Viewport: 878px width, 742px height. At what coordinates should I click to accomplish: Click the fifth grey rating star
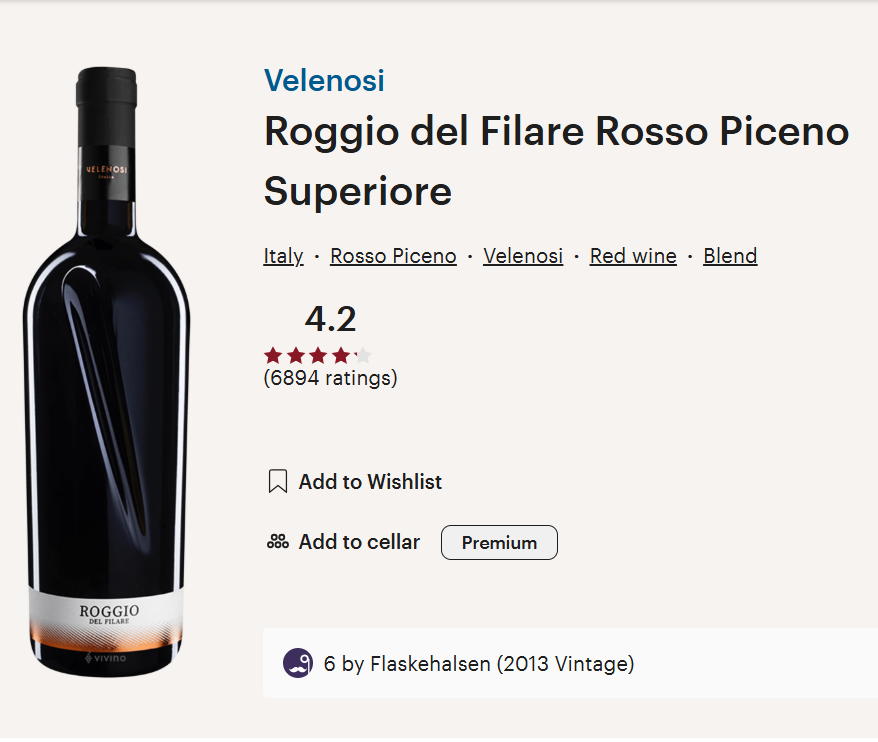(363, 356)
